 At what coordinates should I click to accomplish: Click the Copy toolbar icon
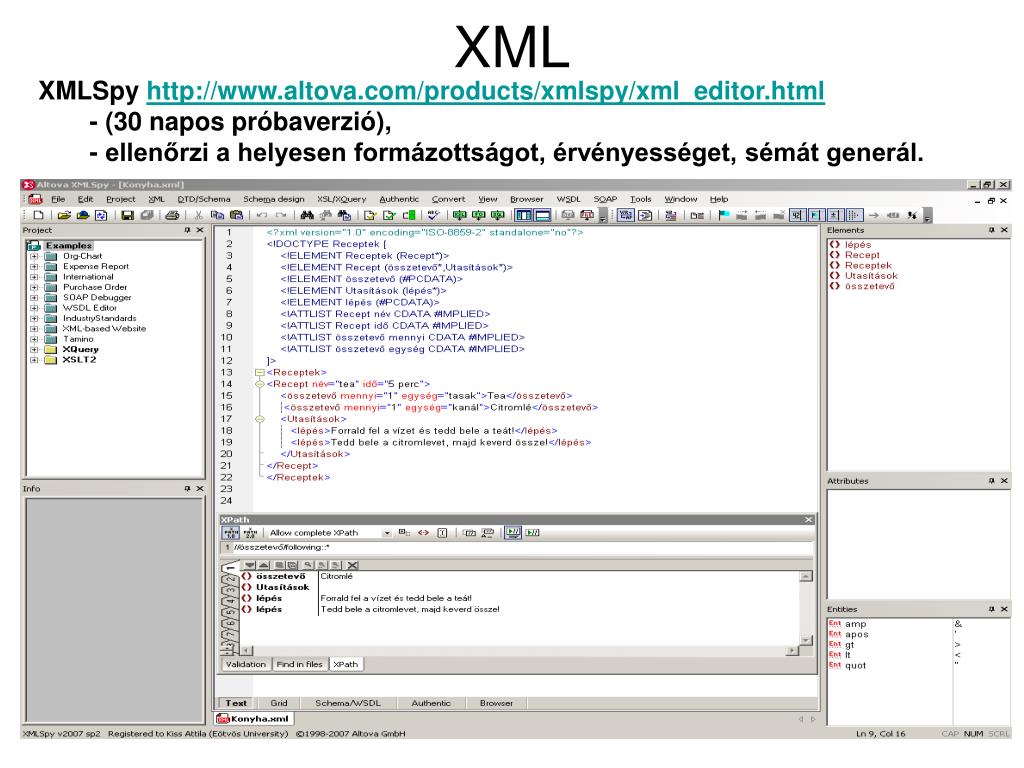[x=217, y=215]
